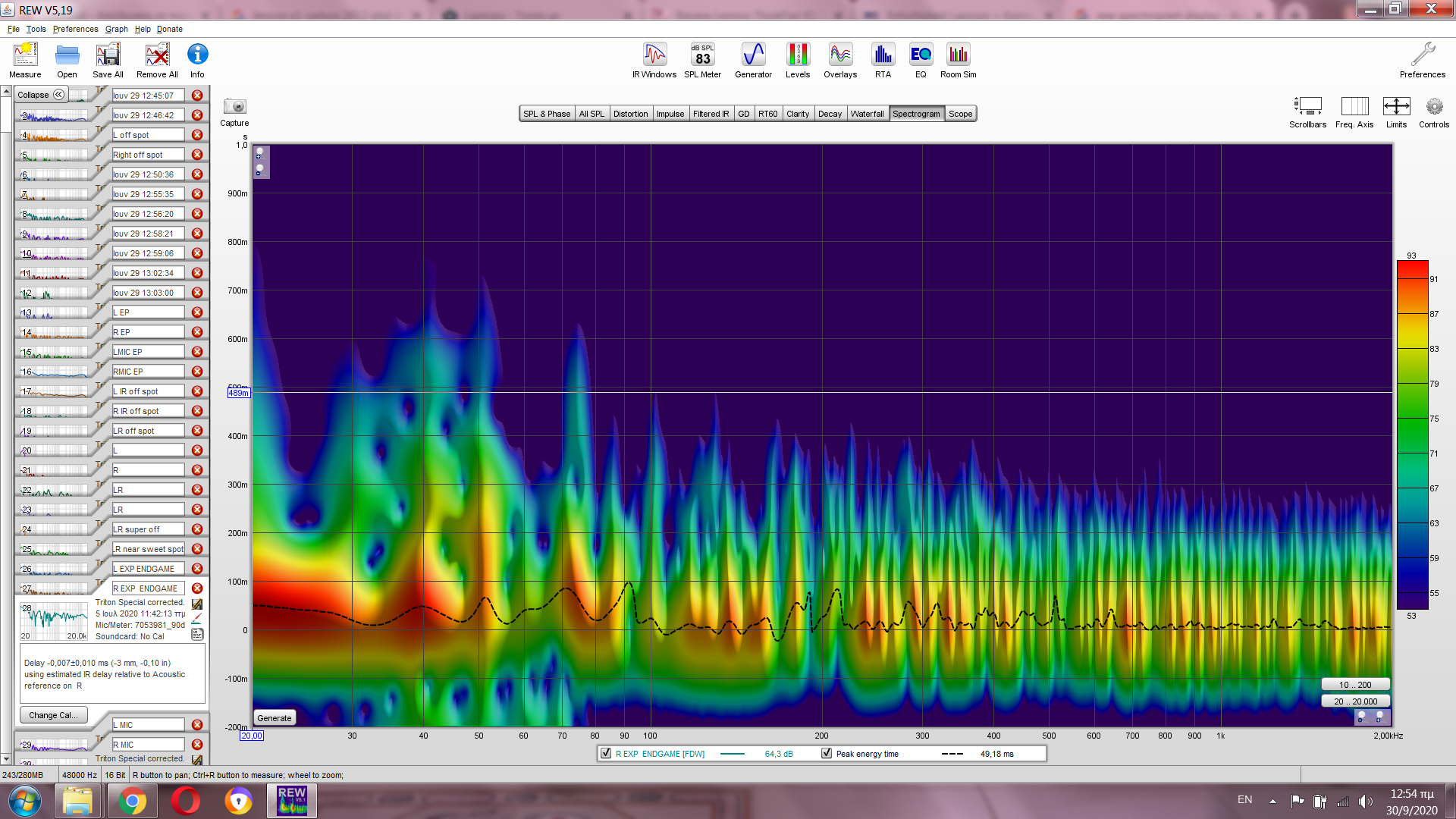The height and width of the screenshot is (819, 1456).
Task: Click the dashed Peak energy line sample
Action: [952, 754]
